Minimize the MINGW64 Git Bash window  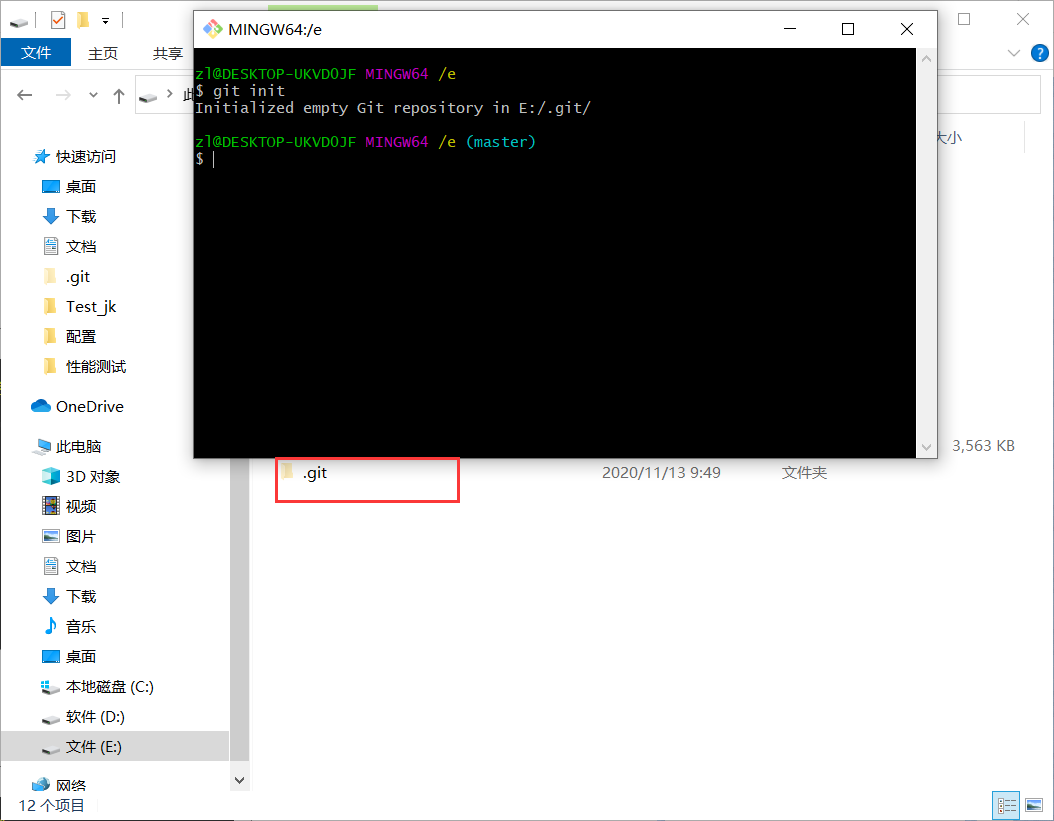[790, 29]
